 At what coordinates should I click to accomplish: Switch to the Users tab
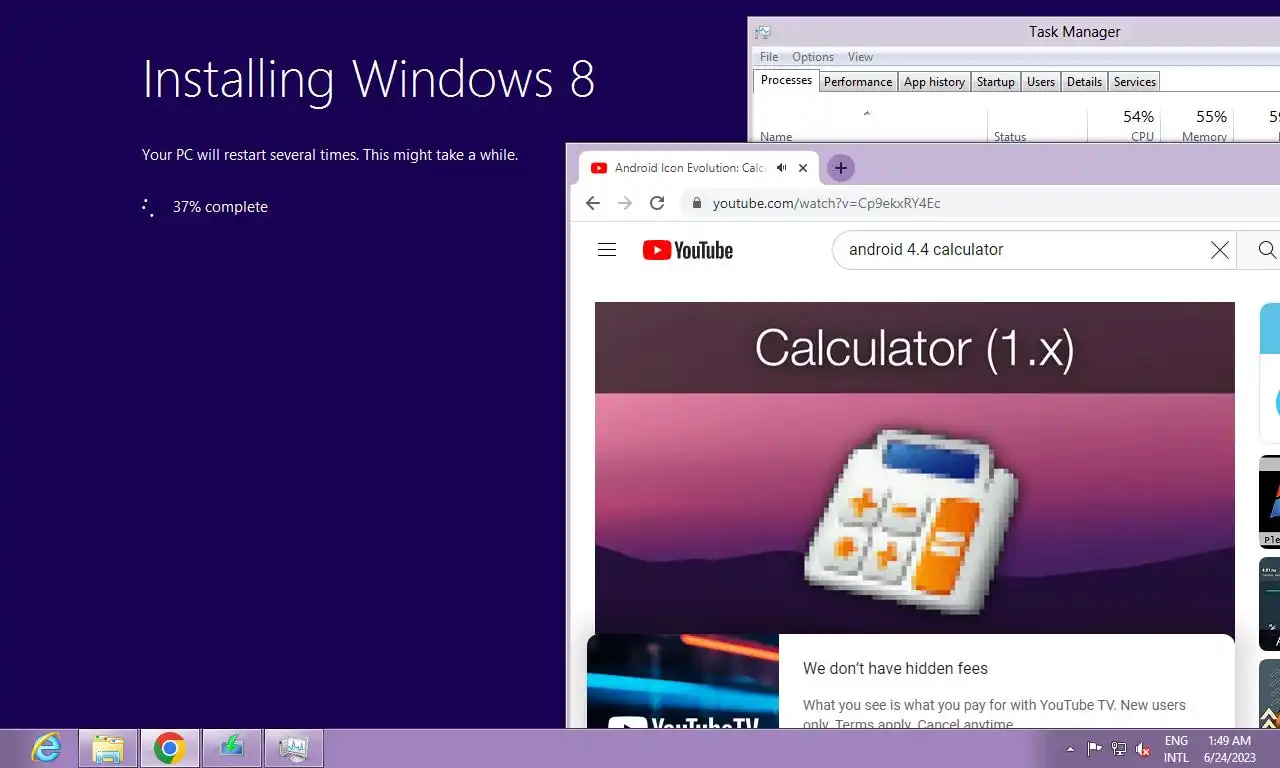[1041, 82]
